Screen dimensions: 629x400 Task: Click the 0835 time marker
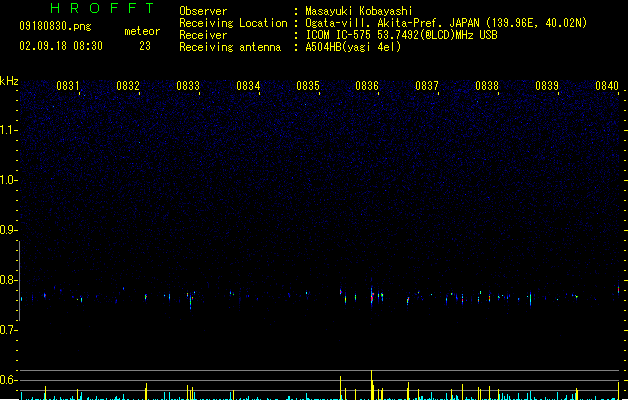(x=308, y=85)
